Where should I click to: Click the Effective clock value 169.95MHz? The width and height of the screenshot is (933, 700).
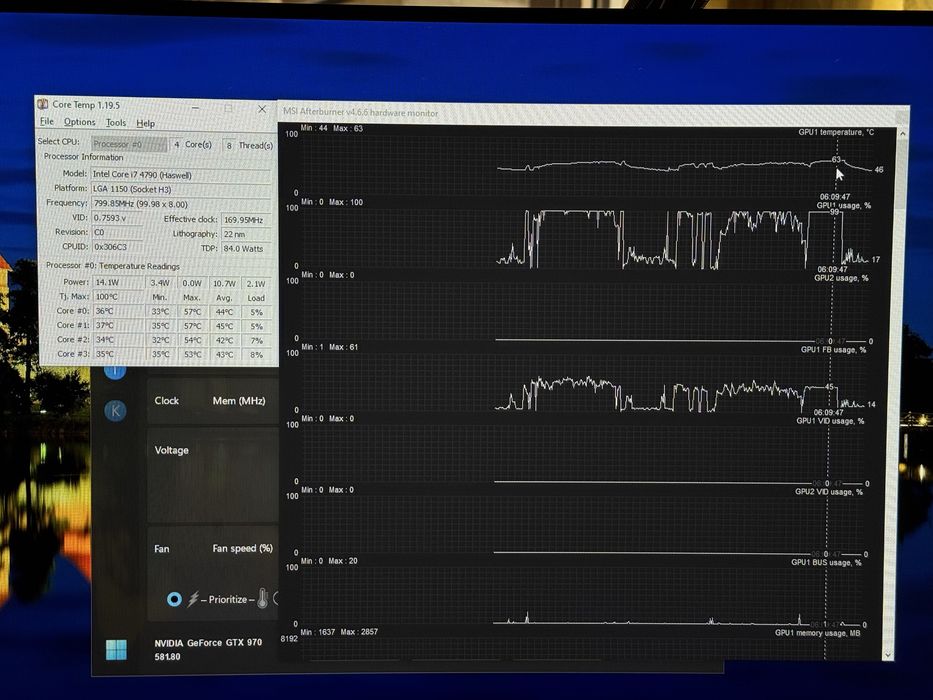[246, 220]
